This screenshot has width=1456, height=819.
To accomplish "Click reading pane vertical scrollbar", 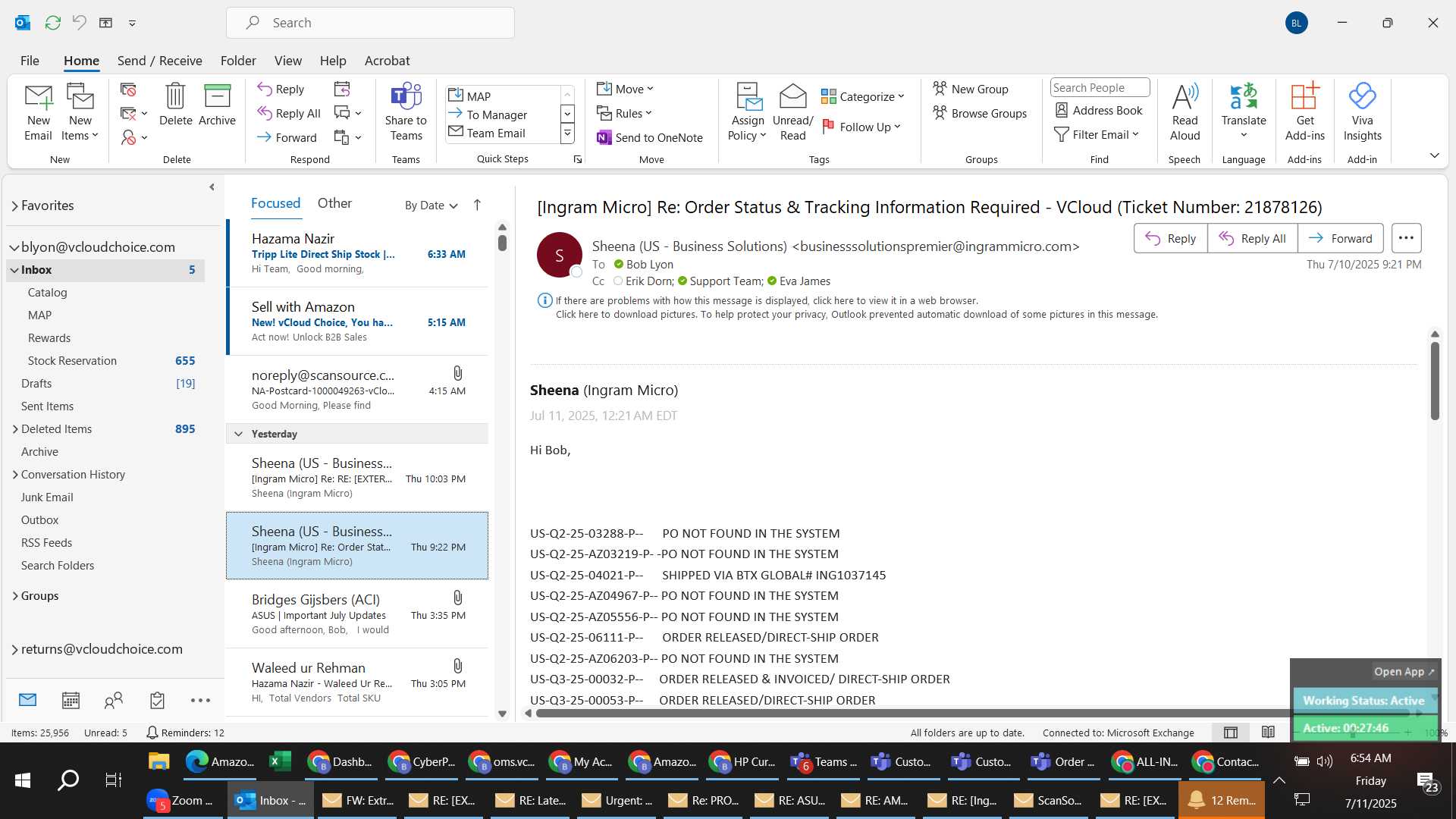I will (x=1435, y=381).
